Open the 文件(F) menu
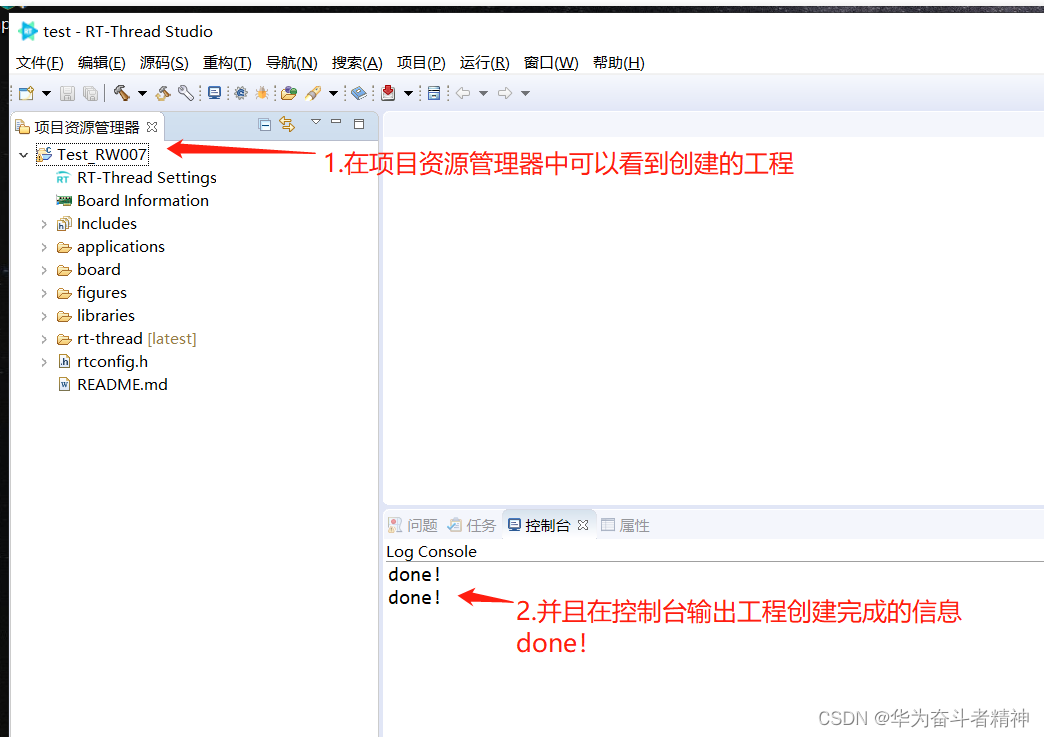The width and height of the screenshot is (1044, 737). 40,63
